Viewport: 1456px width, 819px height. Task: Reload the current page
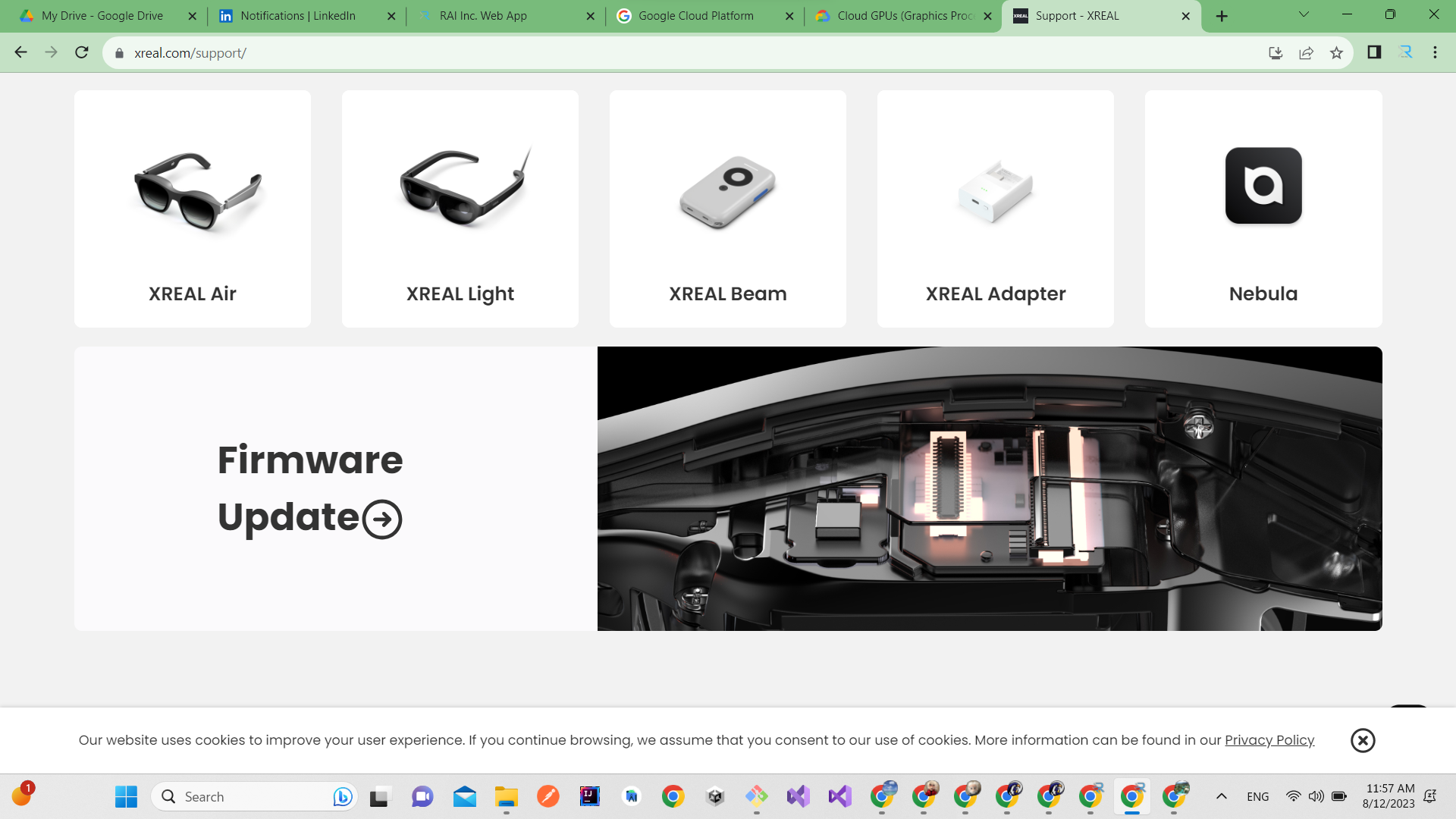point(81,52)
